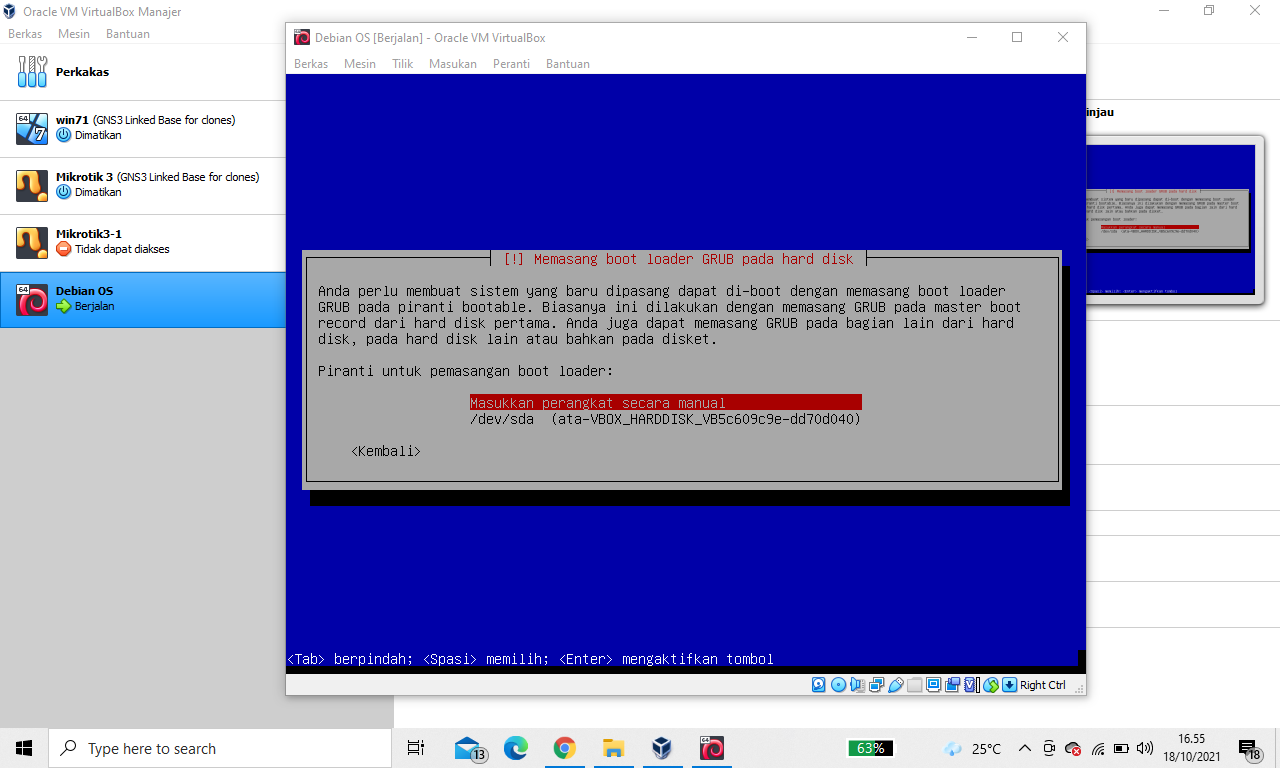The image size is (1280, 768).
Task: Click the optical disc icon in VM status bar
Action: (838, 685)
